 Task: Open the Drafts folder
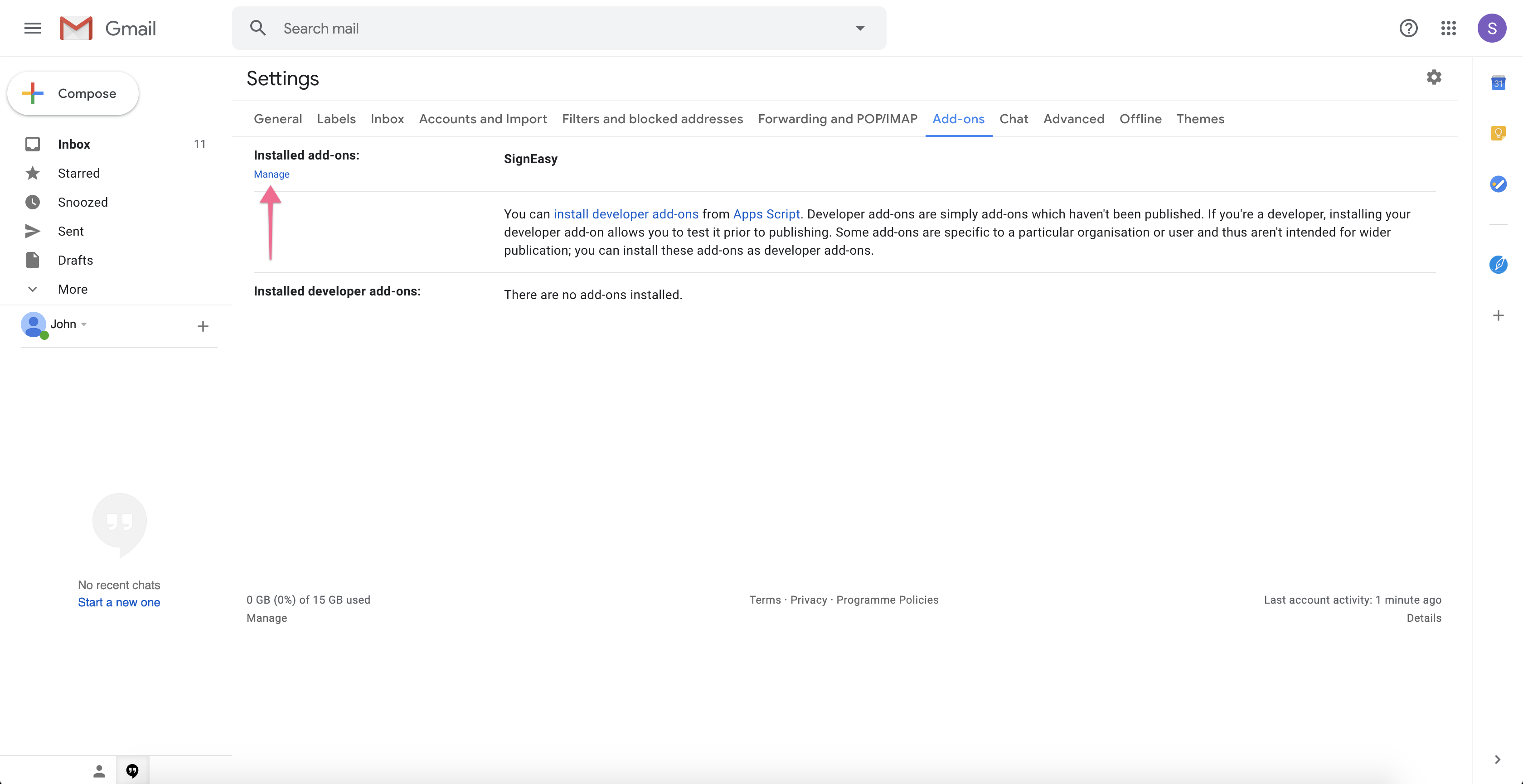(x=75, y=260)
